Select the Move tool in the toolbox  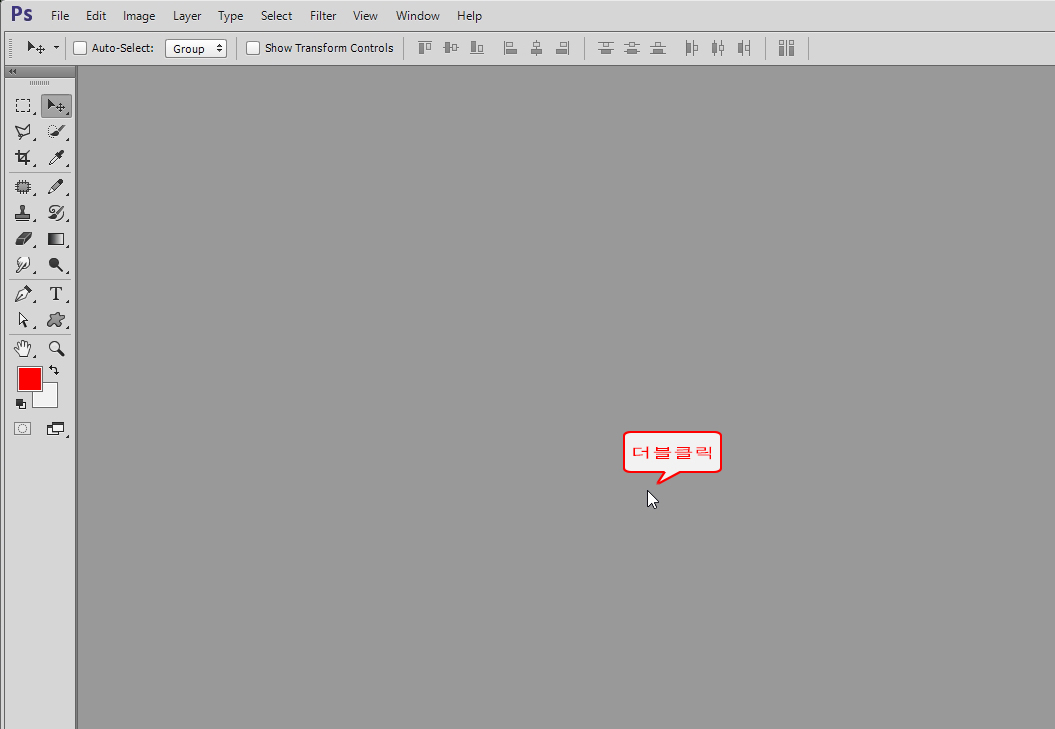coord(56,106)
